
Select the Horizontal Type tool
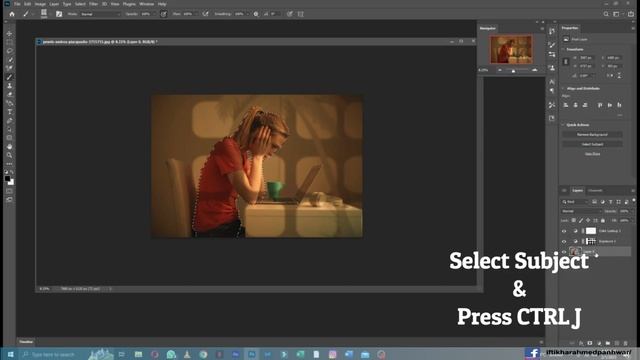point(9,112)
